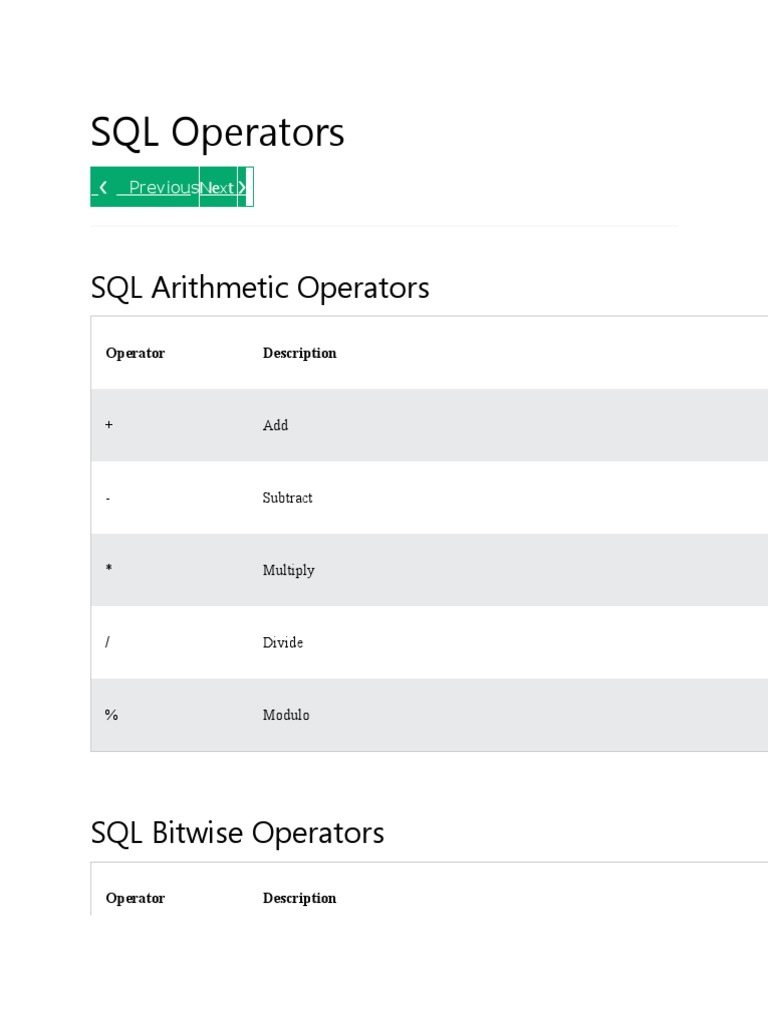This screenshot has height=1024, width=768.
Task: Click Operator header in Bitwise table
Action: point(135,898)
